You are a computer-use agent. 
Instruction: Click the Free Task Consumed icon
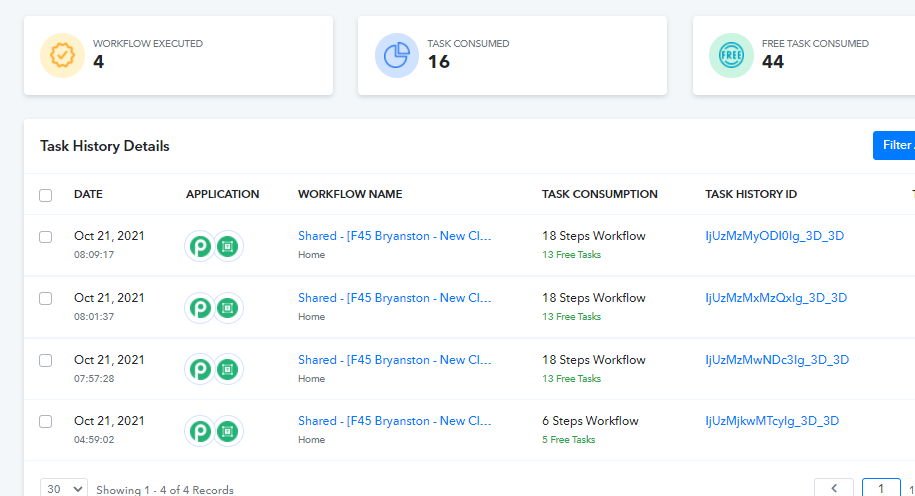click(x=731, y=55)
